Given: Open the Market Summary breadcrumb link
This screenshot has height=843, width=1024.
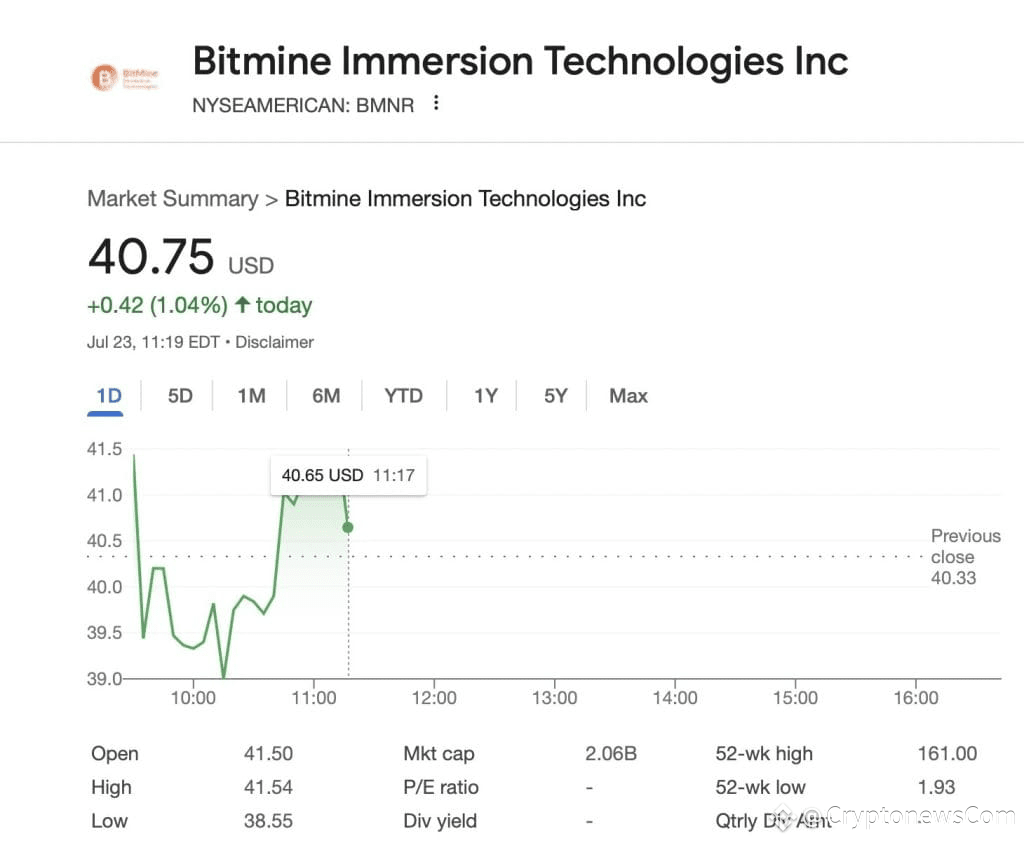Looking at the screenshot, I should click(x=173, y=199).
